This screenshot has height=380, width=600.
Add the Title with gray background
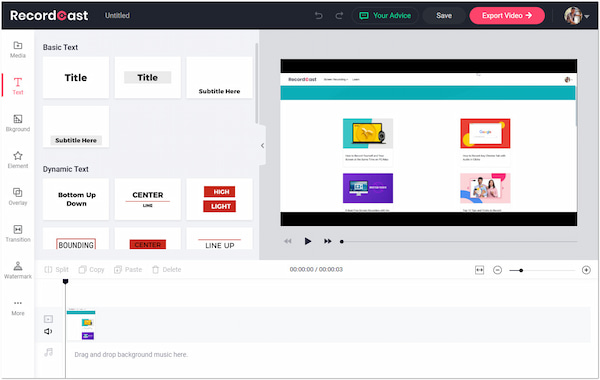coord(147,78)
